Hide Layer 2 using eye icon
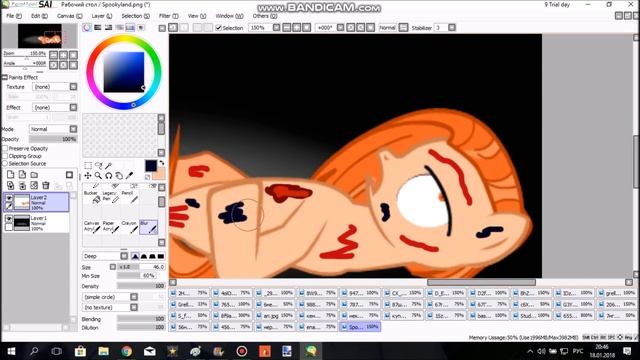 pyautogui.click(x=9, y=198)
